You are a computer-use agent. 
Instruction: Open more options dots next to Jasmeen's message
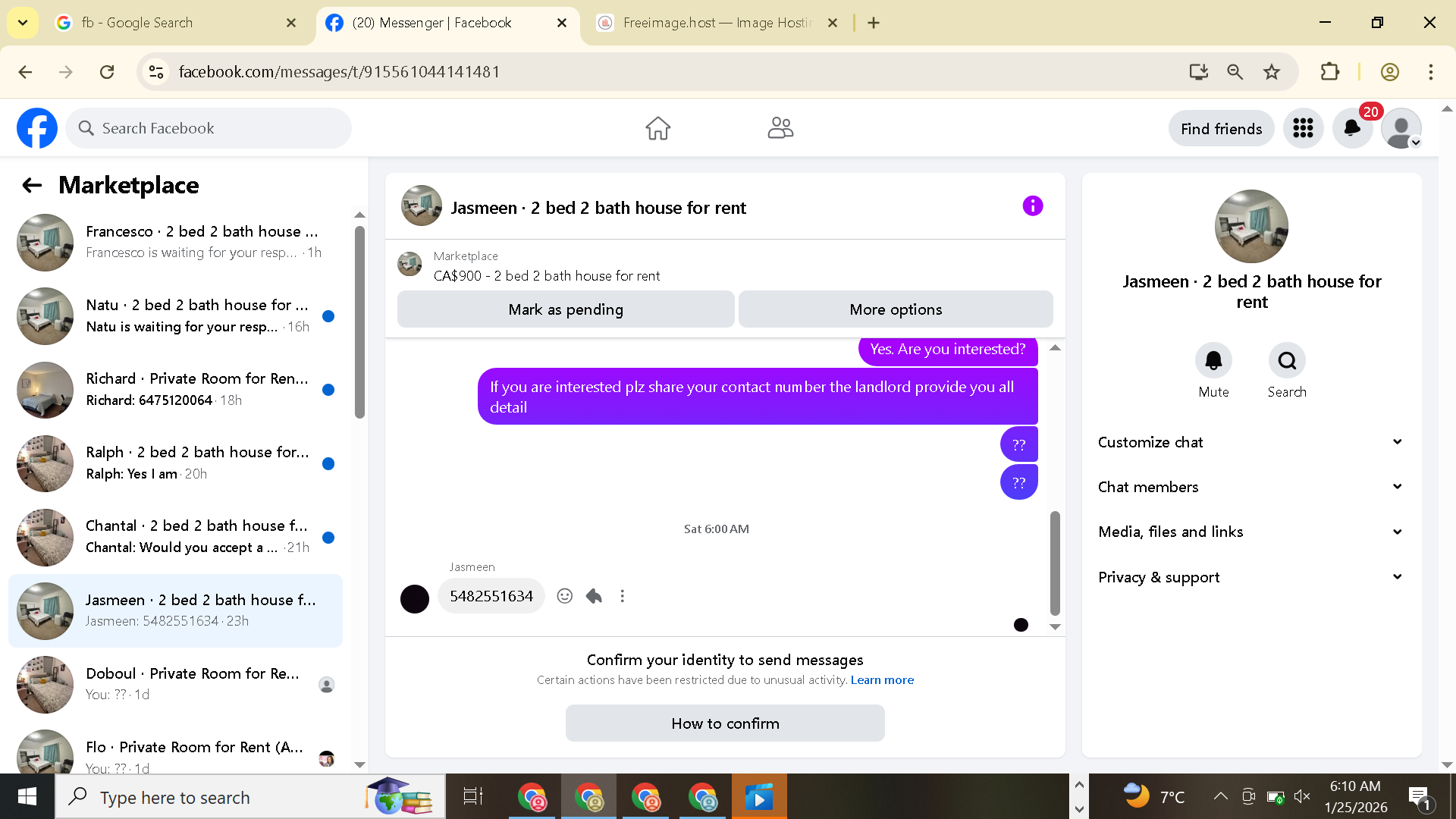coord(623,596)
